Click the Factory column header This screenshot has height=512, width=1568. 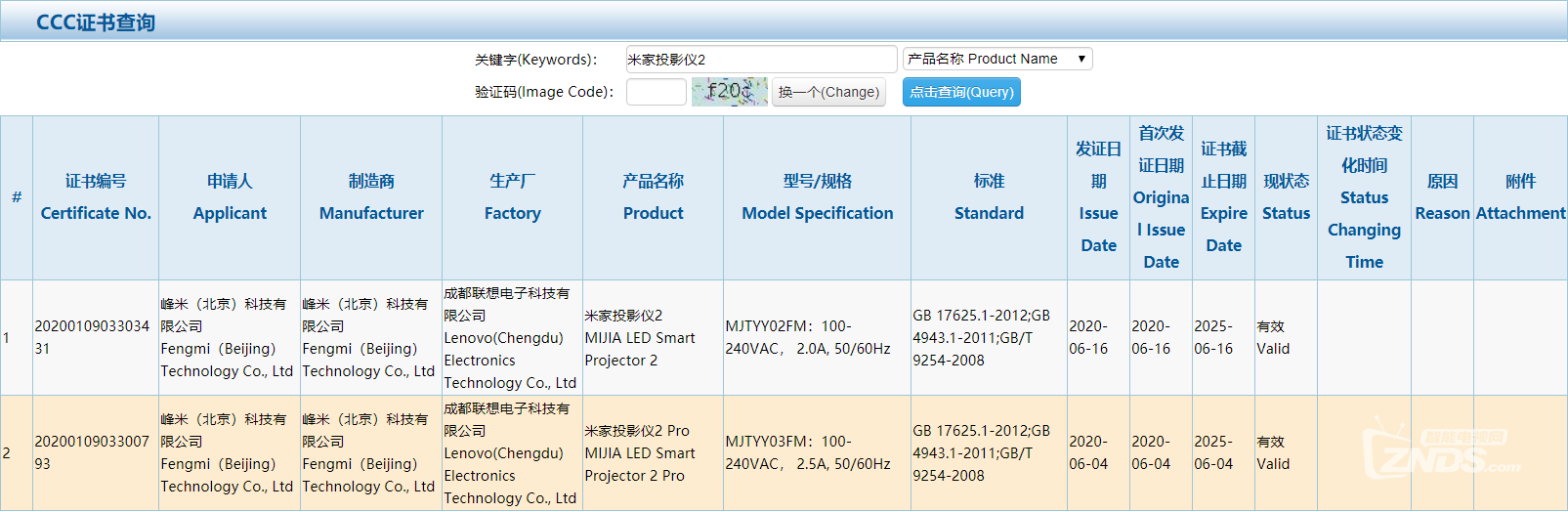(x=513, y=197)
